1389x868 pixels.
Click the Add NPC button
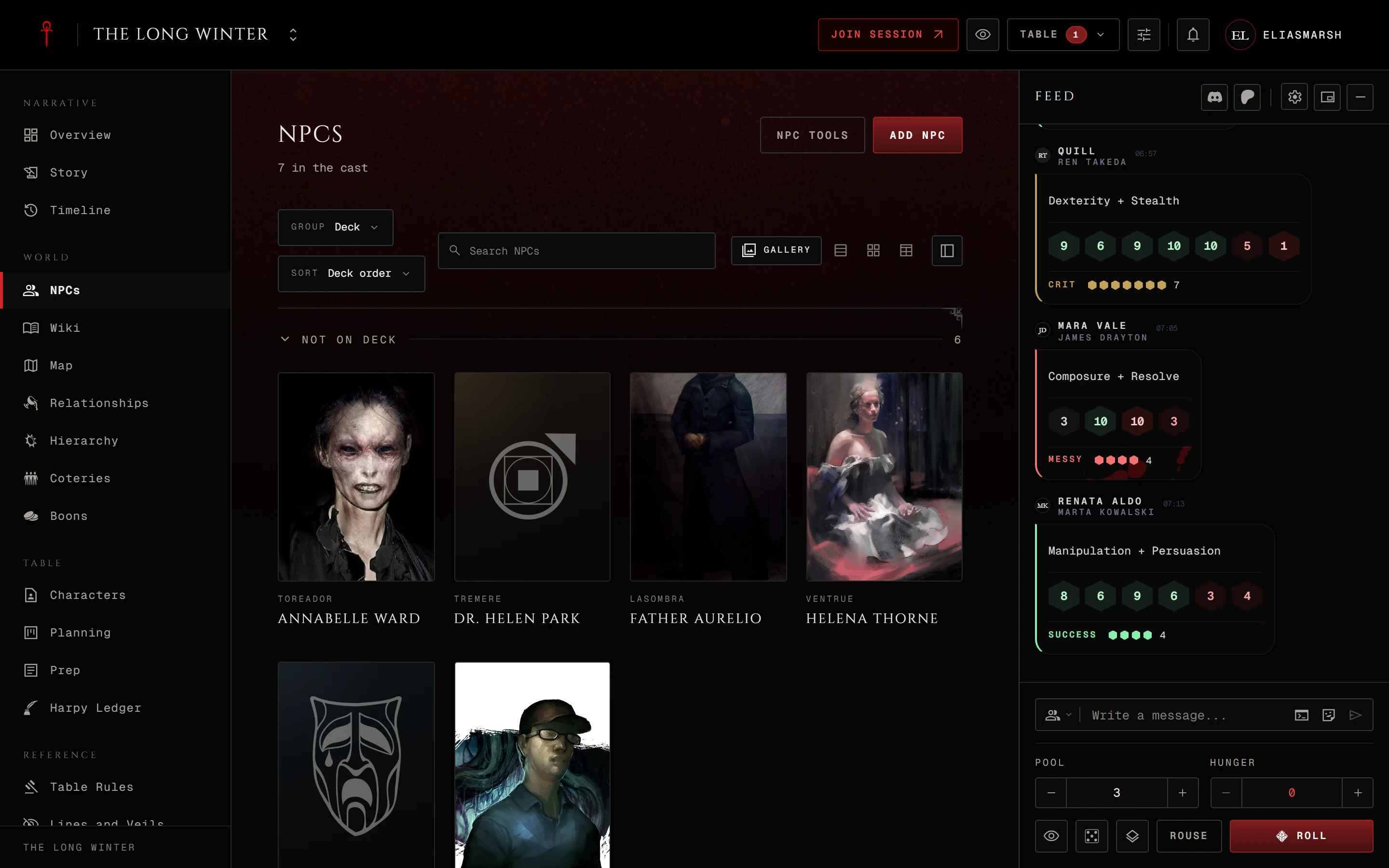(x=917, y=135)
